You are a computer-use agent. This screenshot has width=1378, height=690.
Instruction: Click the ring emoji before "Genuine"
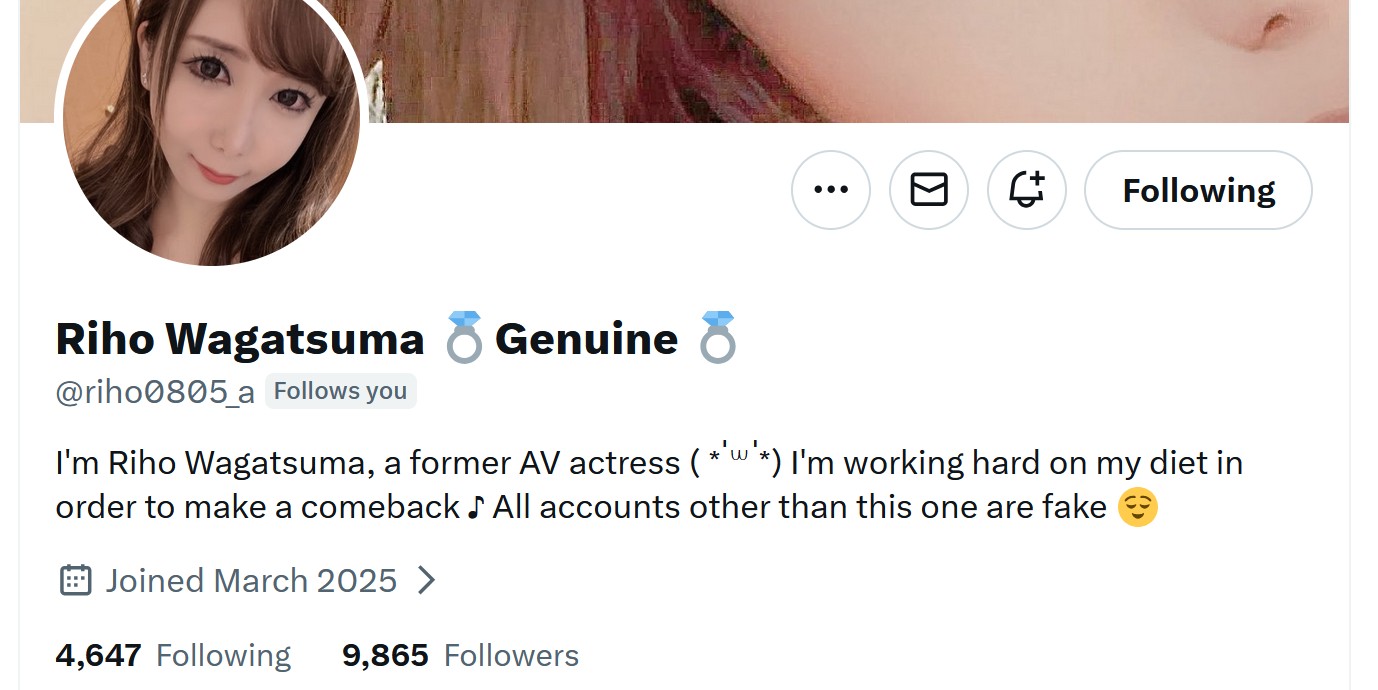coord(464,338)
